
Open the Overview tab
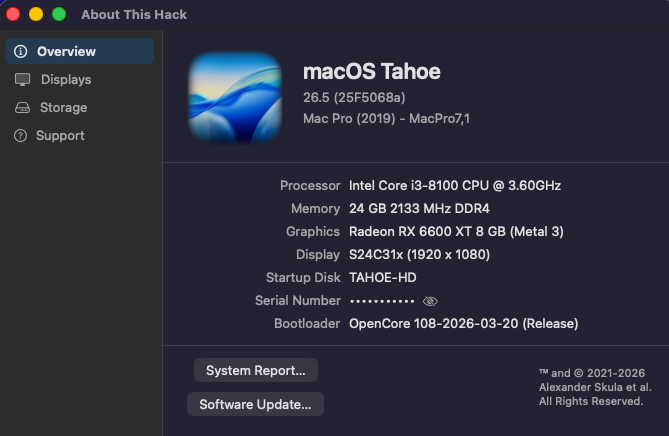point(66,51)
